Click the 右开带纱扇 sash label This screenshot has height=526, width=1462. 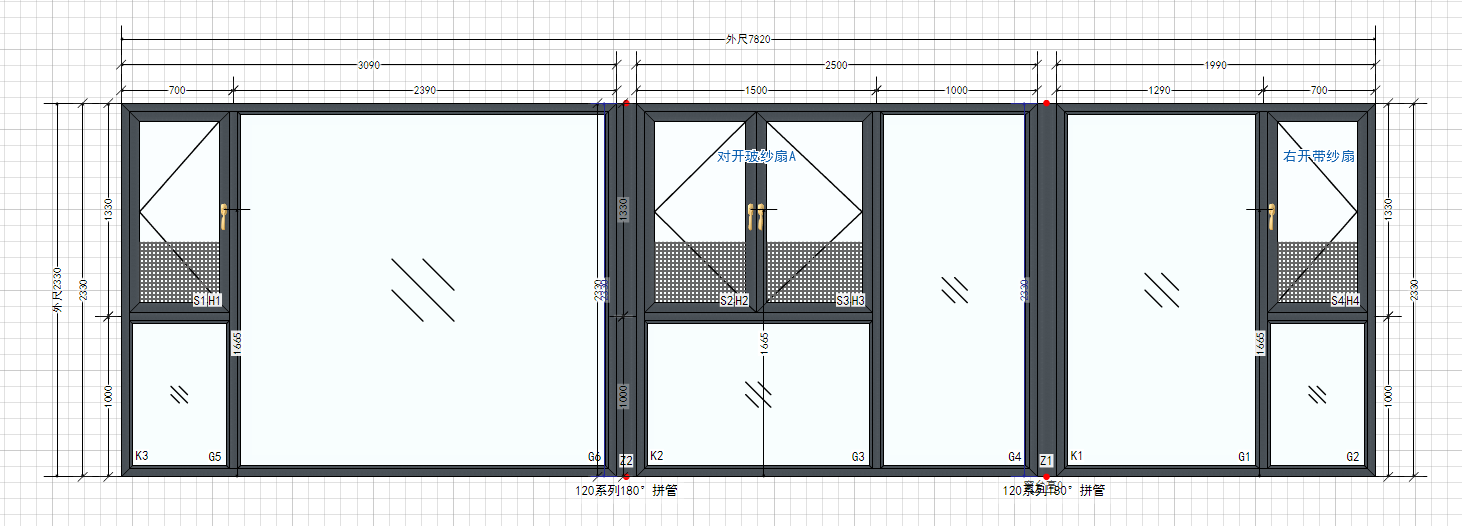(1319, 156)
